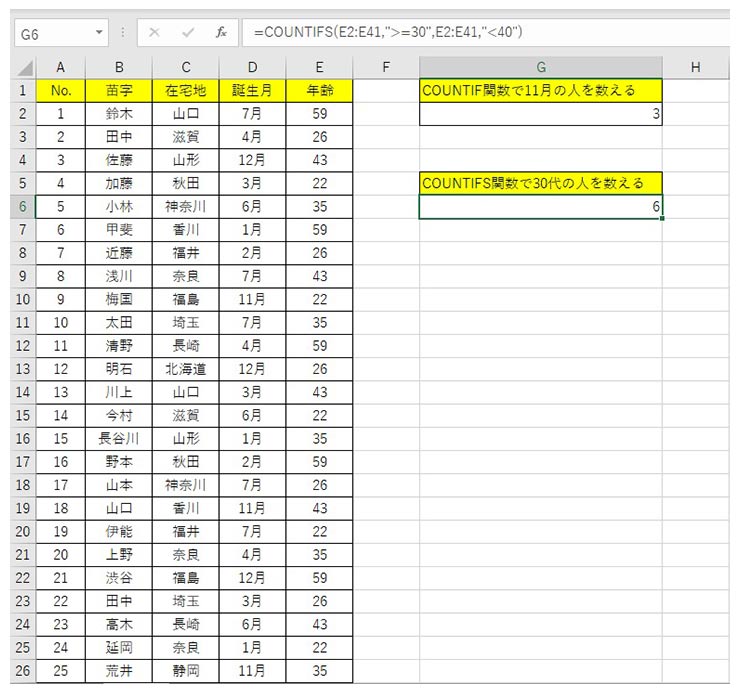Click the cell containing 鈴木
This screenshot has width=740, height=694.
[x=118, y=114]
